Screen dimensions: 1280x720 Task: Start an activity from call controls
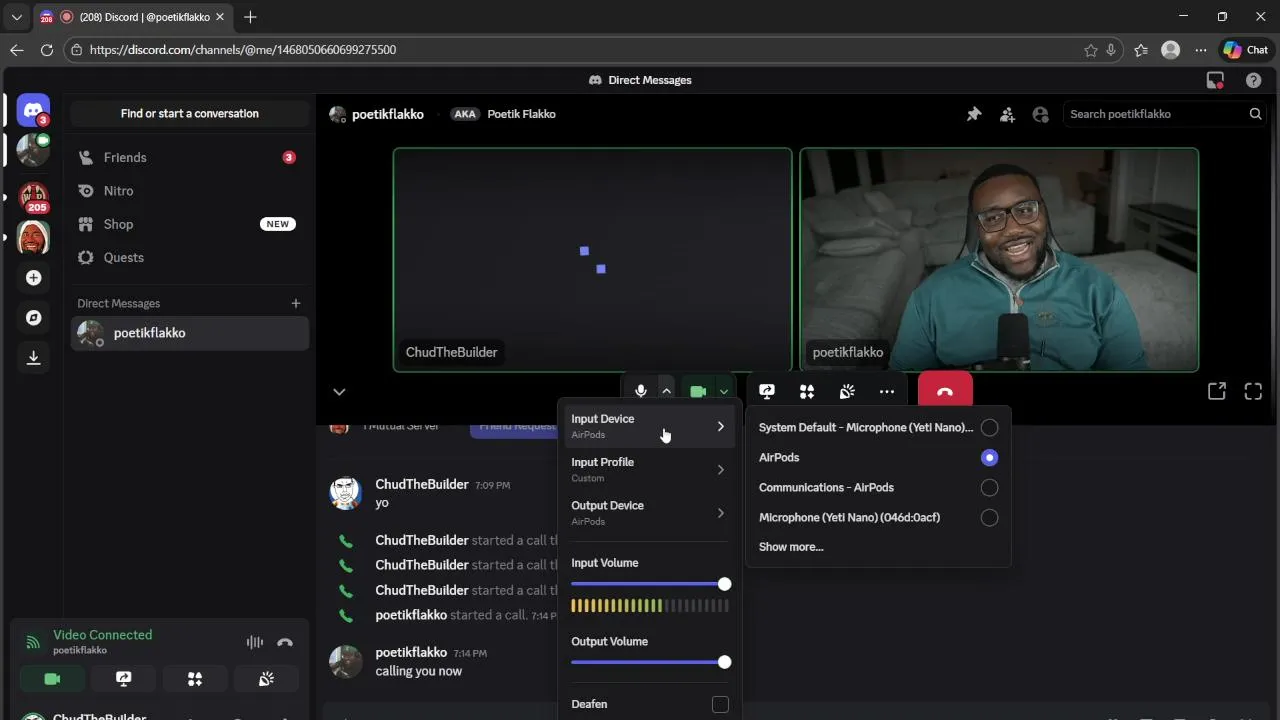coord(807,392)
